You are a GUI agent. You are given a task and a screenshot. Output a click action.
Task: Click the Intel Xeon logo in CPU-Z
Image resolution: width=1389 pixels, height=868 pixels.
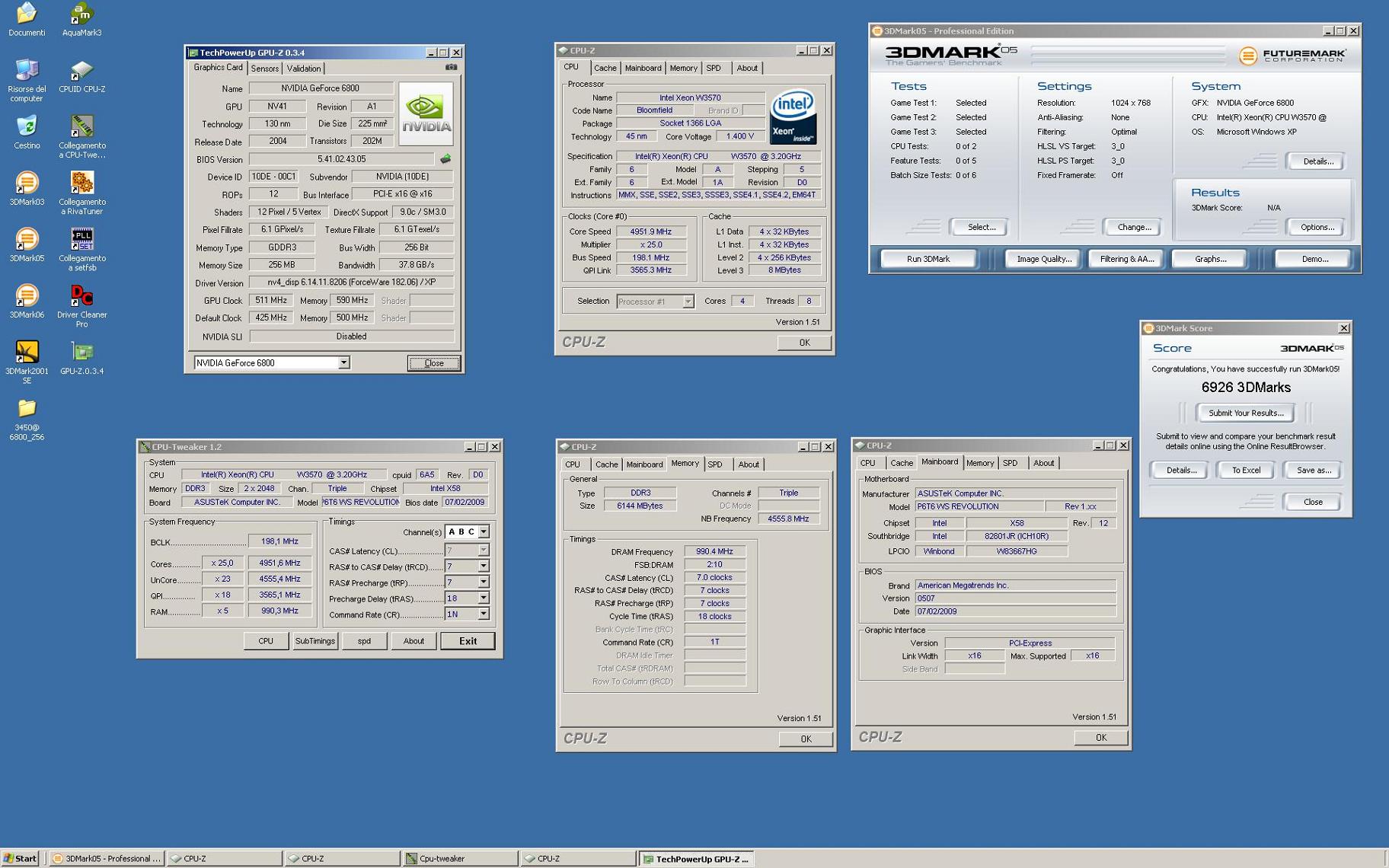click(793, 117)
